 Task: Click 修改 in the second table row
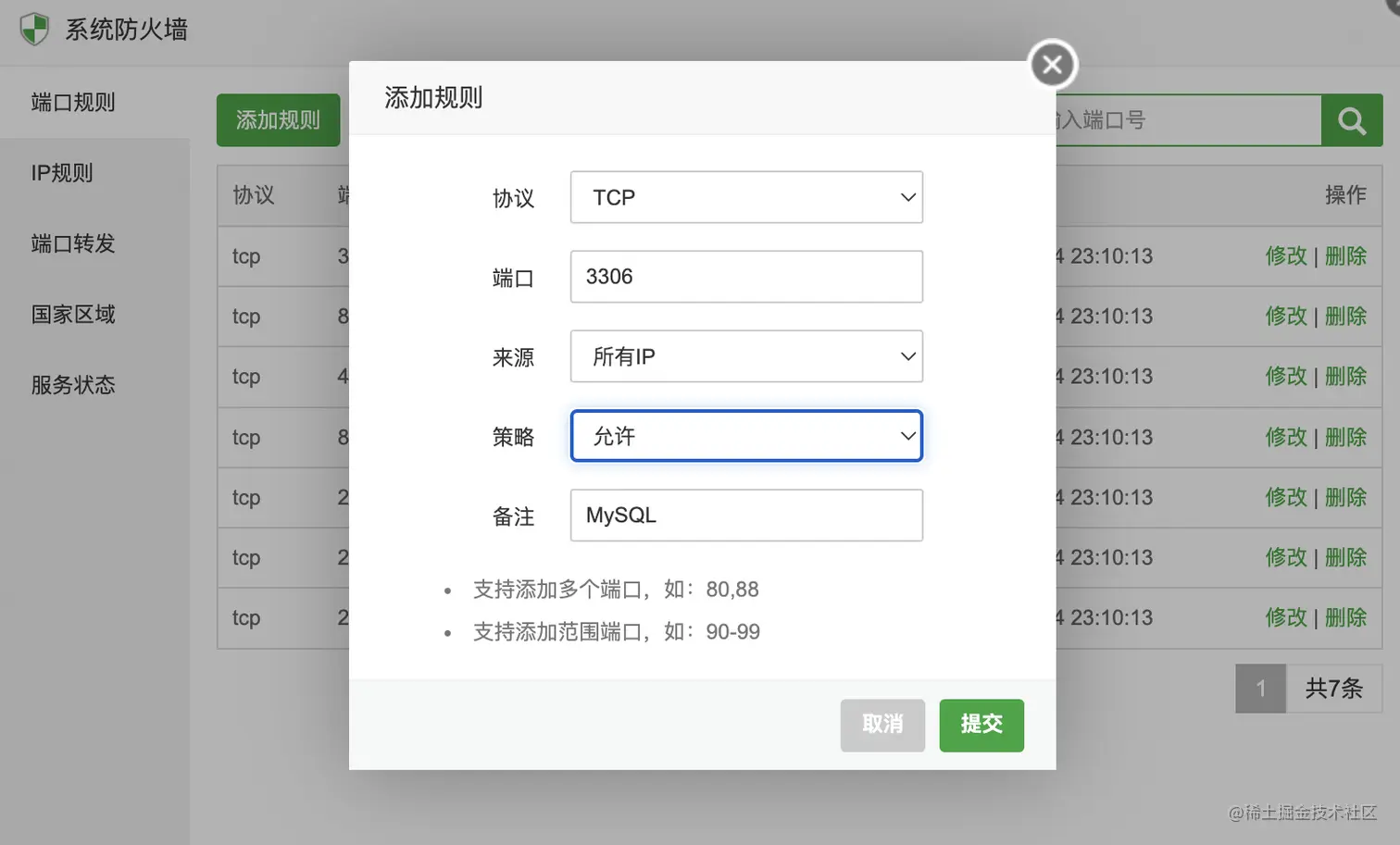click(x=1286, y=317)
